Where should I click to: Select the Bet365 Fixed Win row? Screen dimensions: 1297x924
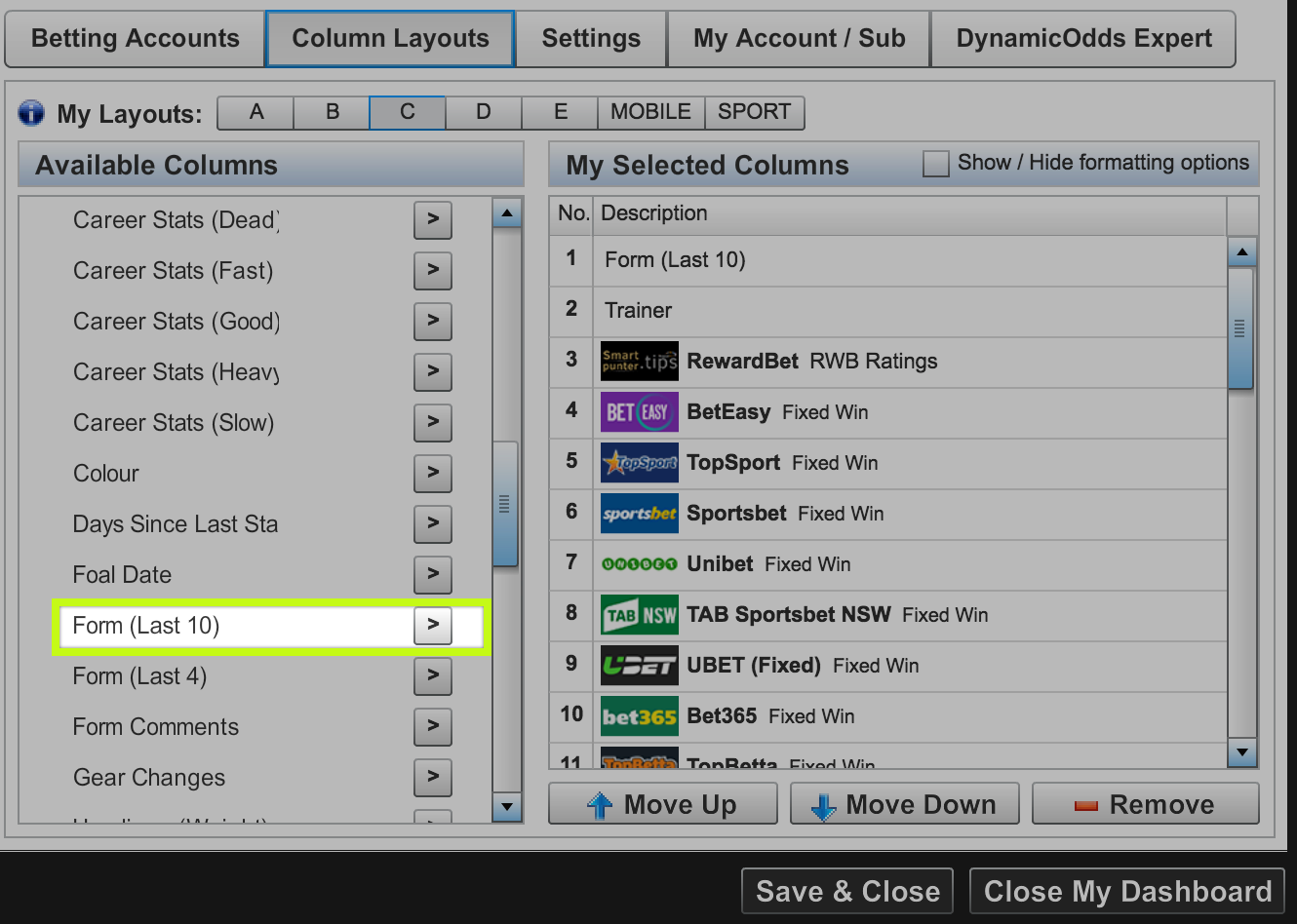coord(888,716)
